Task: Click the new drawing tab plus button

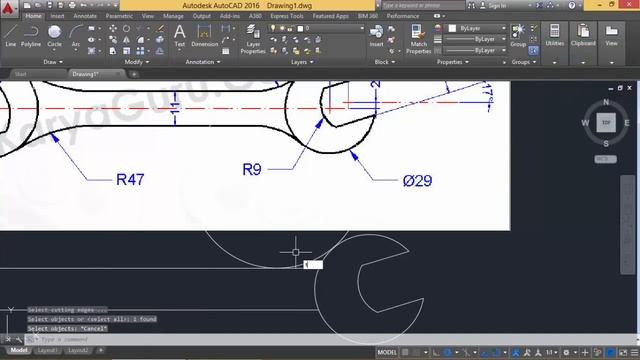Action: click(133, 74)
